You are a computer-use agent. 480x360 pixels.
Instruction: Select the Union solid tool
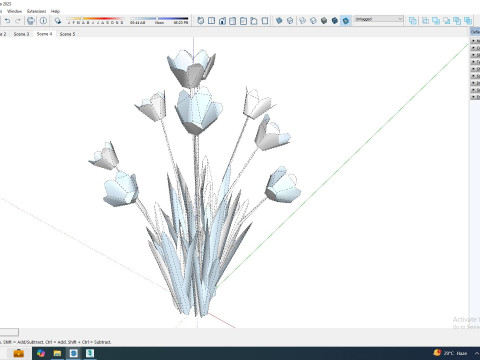[436, 21]
